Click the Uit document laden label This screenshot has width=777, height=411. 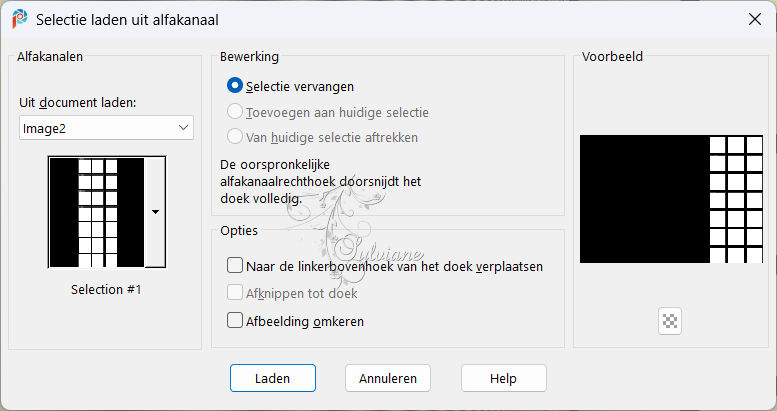pos(77,103)
